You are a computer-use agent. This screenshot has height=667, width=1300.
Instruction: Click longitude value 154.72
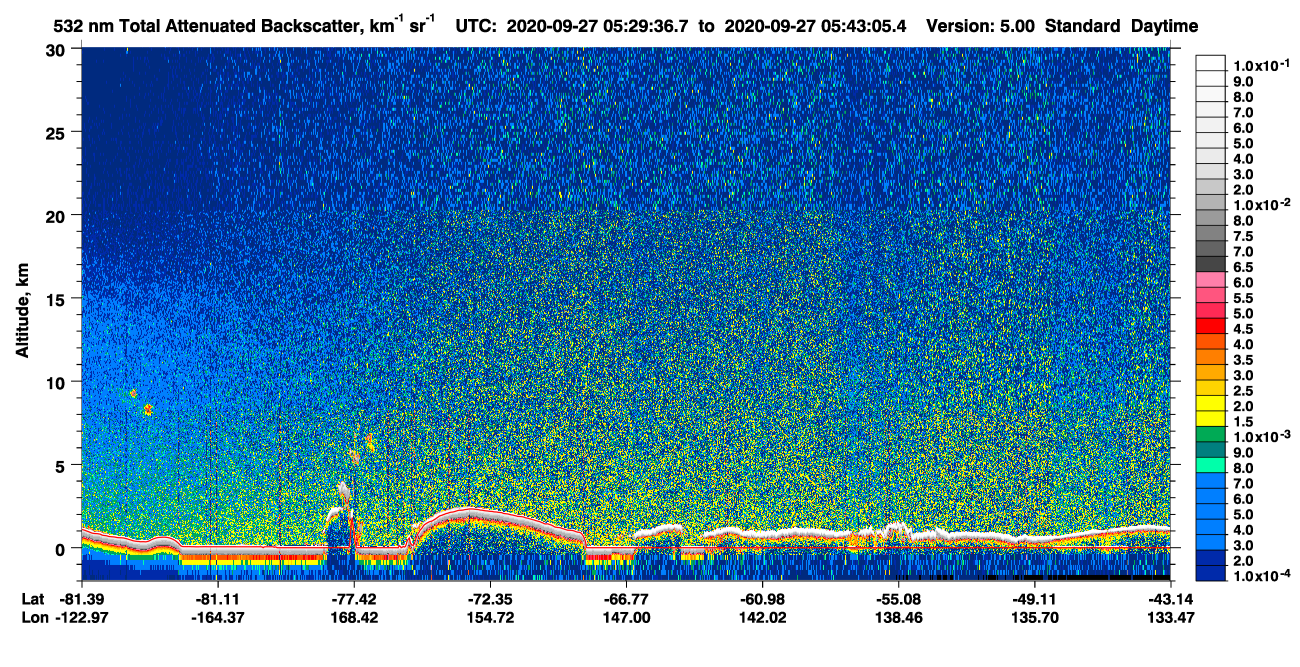[489, 618]
